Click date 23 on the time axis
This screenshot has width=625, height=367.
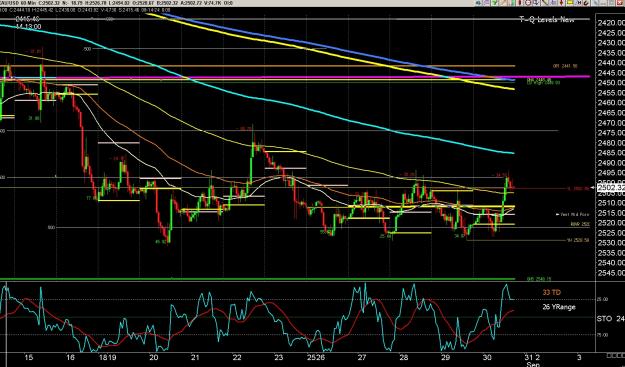pos(279,357)
